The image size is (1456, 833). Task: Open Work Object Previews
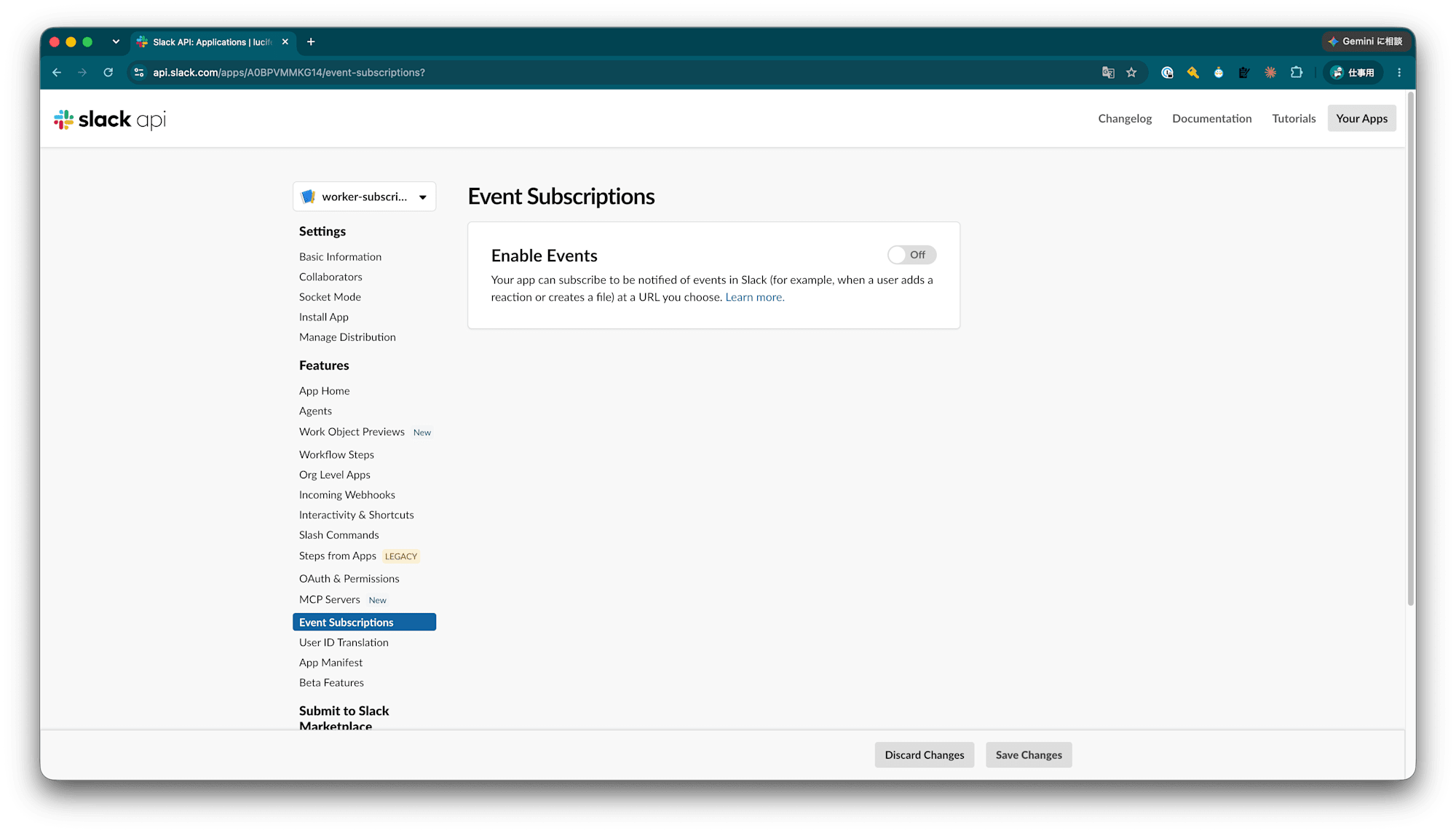[x=352, y=432]
